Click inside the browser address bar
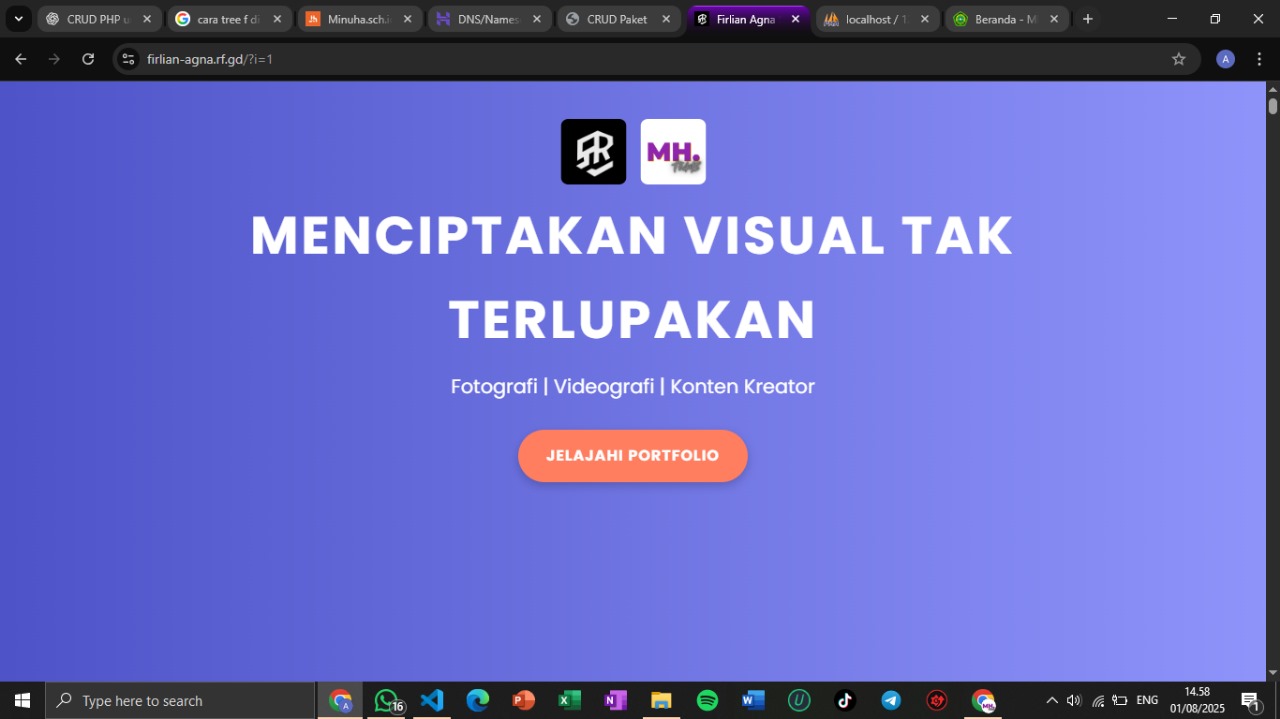The width and height of the screenshot is (1280, 719). pyautogui.click(x=400, y=59)
